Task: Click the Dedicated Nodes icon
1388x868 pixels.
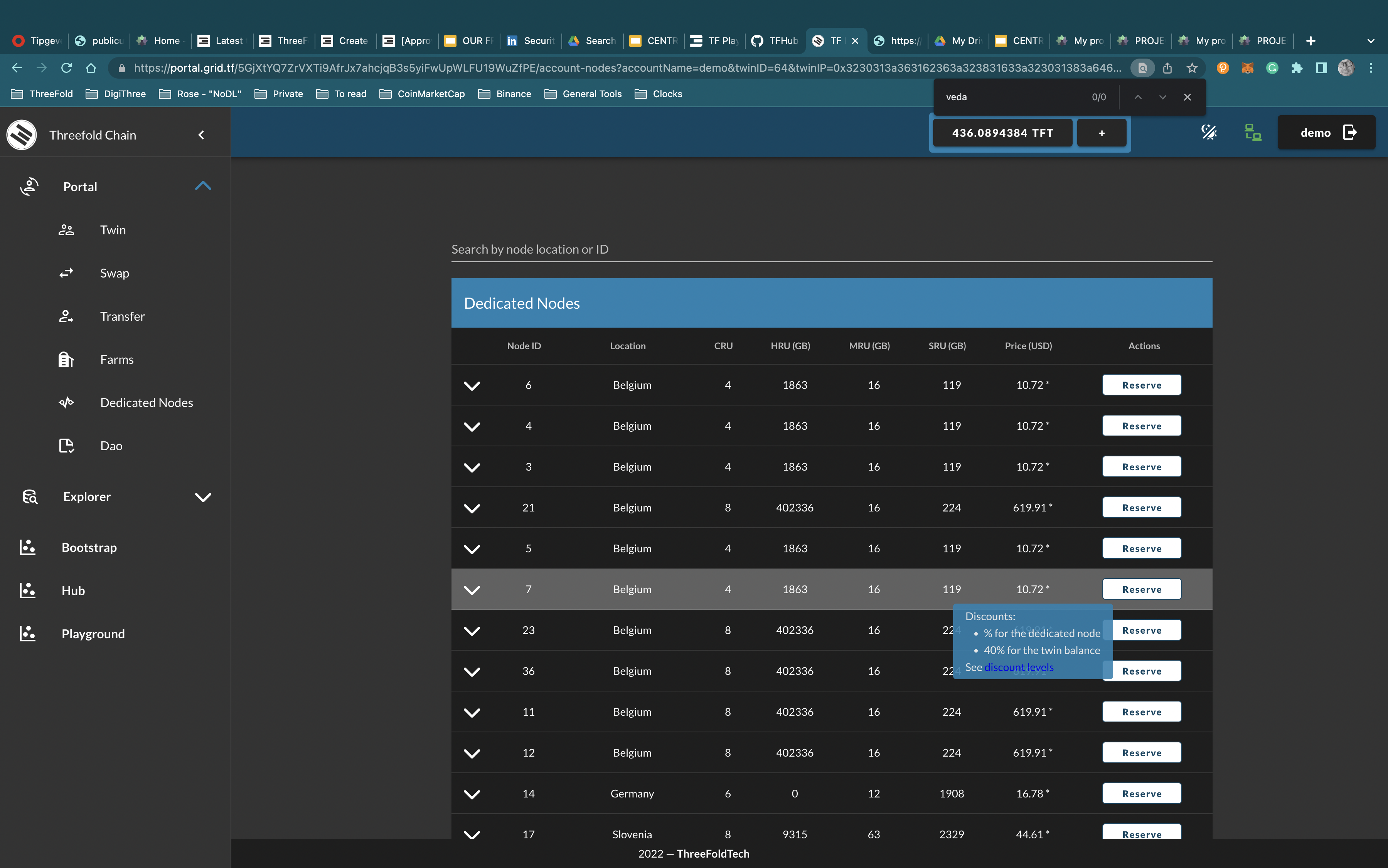Action: (66, 402)
